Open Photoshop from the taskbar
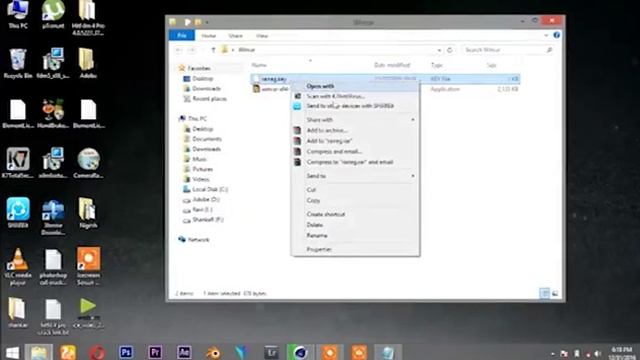This screenshot has width=640, height=360. click(126, 352)
